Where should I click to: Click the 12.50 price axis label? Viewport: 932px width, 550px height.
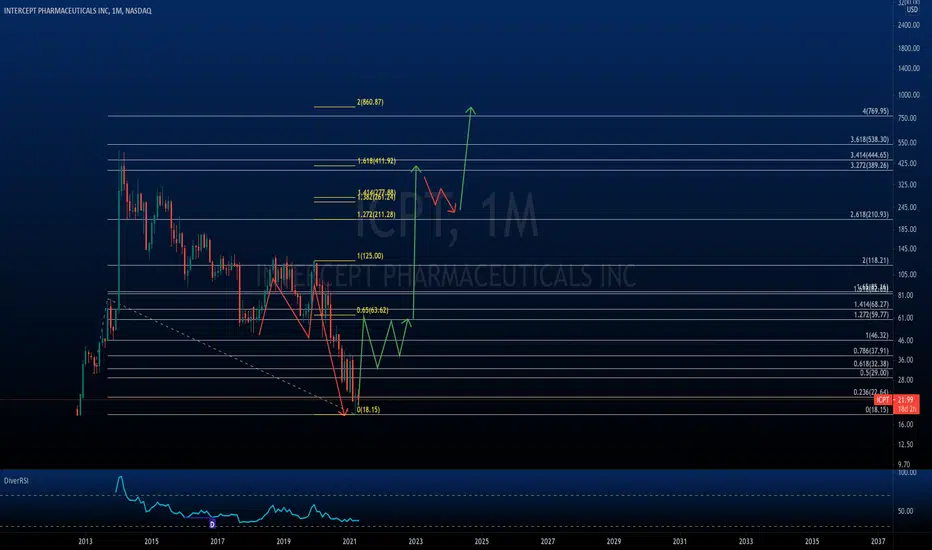pyautogui.click(x=905, y=445)
